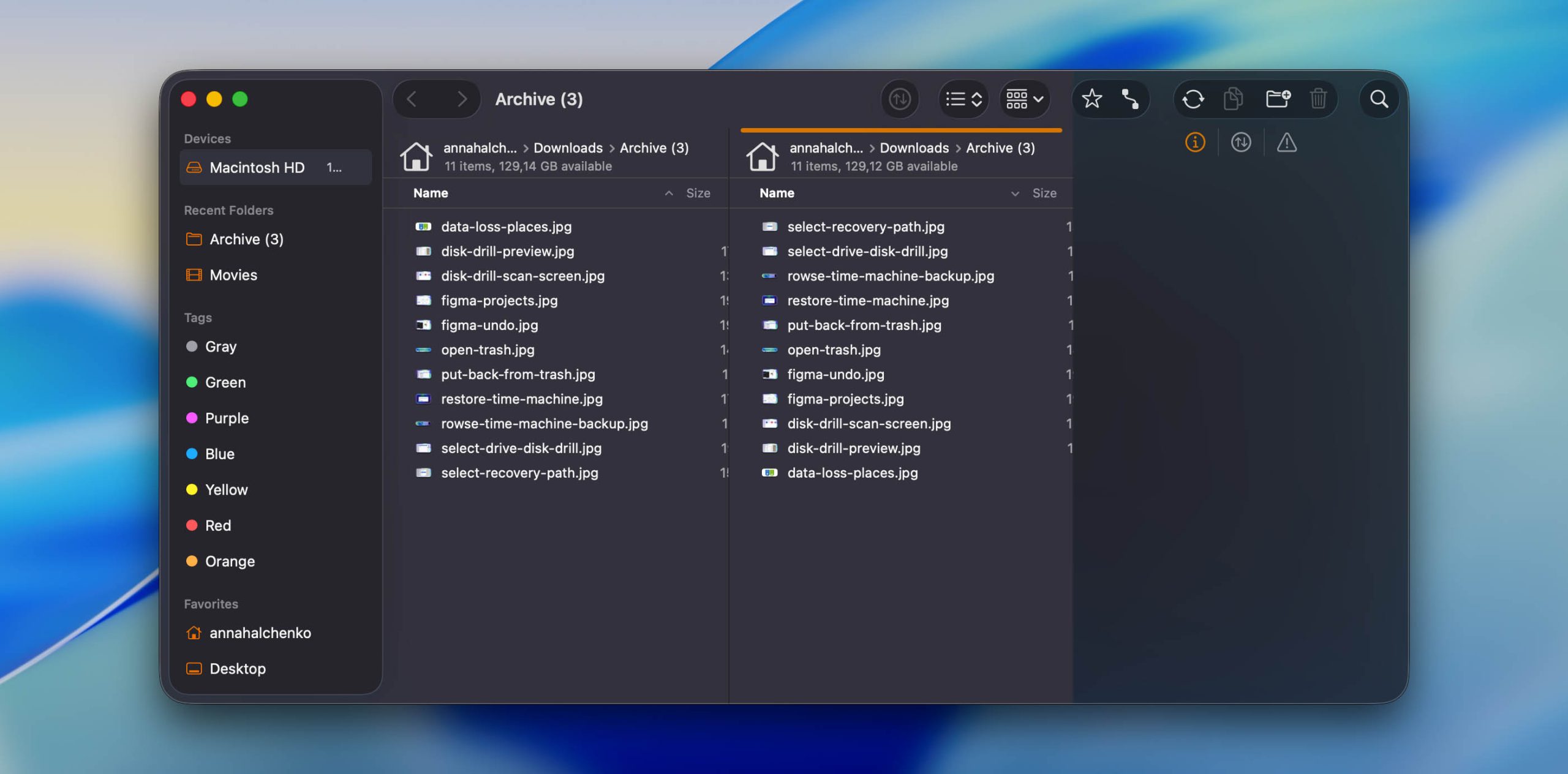Expand the grid arrangement dropdown
Image resolution: width=1568 pixels, height=774 pixels.
1025,99
